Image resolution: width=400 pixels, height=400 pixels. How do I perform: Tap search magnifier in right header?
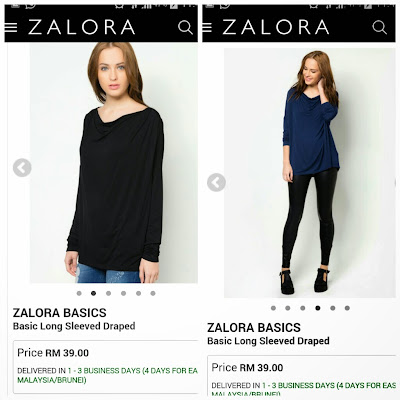point(379,27)
